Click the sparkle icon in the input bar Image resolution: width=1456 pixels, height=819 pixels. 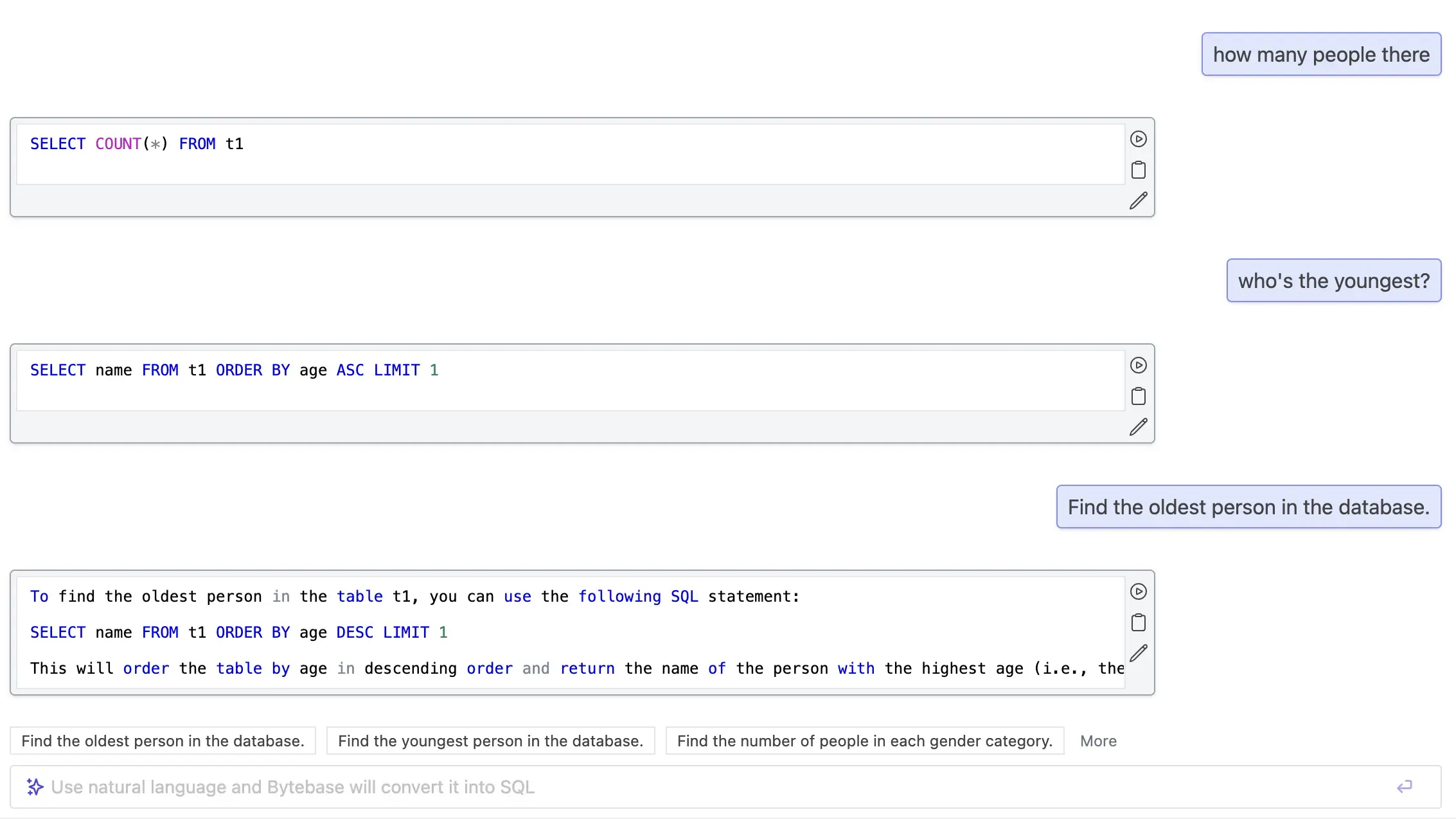[35, 786]
